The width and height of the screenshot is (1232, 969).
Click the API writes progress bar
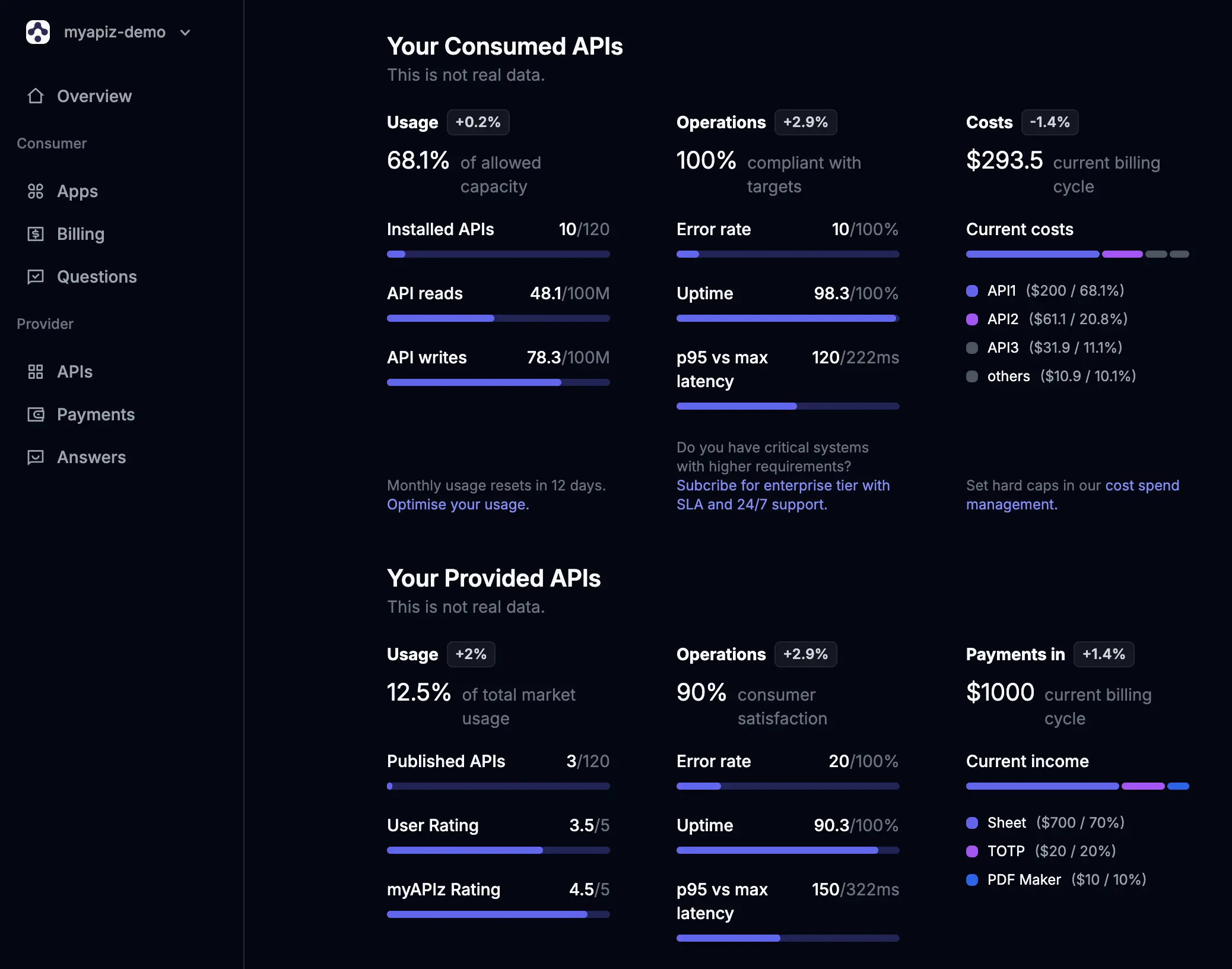coord(498,382)
